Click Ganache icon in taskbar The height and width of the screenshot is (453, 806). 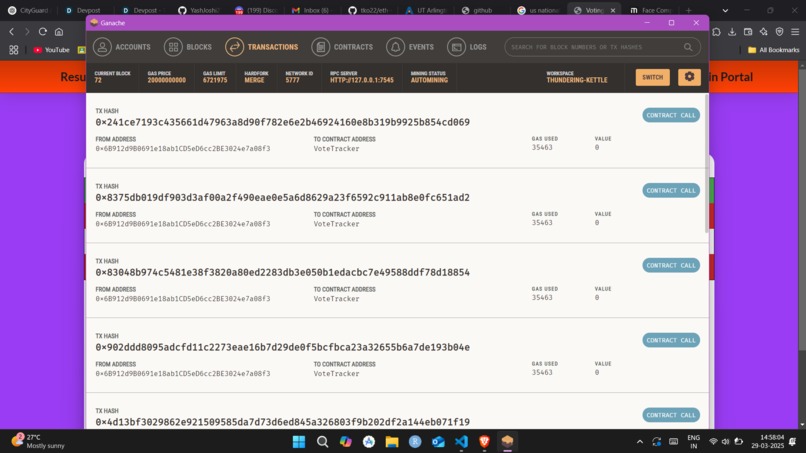pos(507,441)
